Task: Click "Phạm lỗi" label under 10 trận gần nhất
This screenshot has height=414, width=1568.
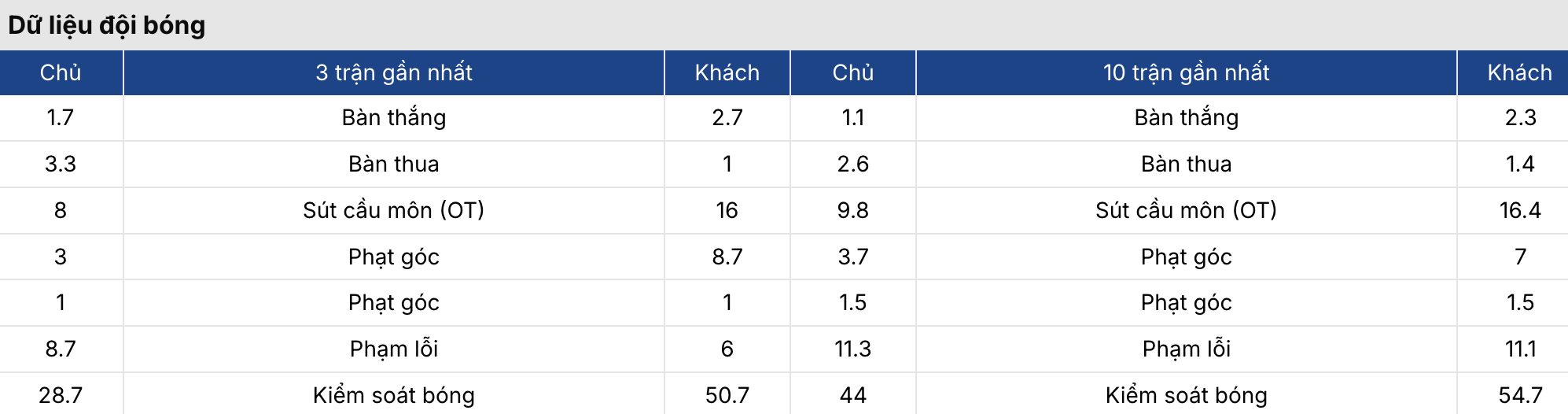Action: (1187, 349)
